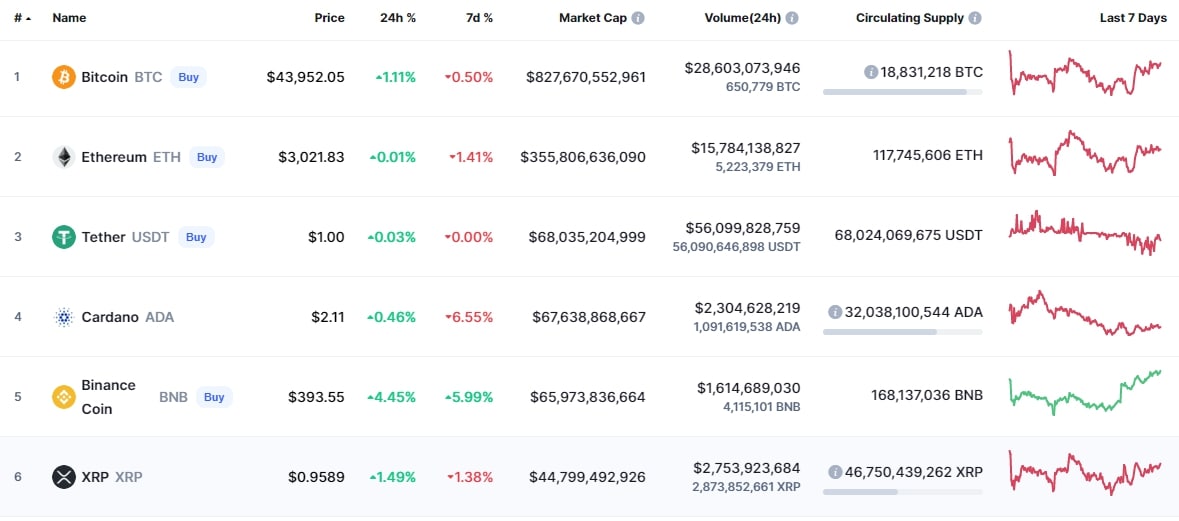Sort table by the 7d % header
Viewport: 1179px width, 521px height.
479,18
